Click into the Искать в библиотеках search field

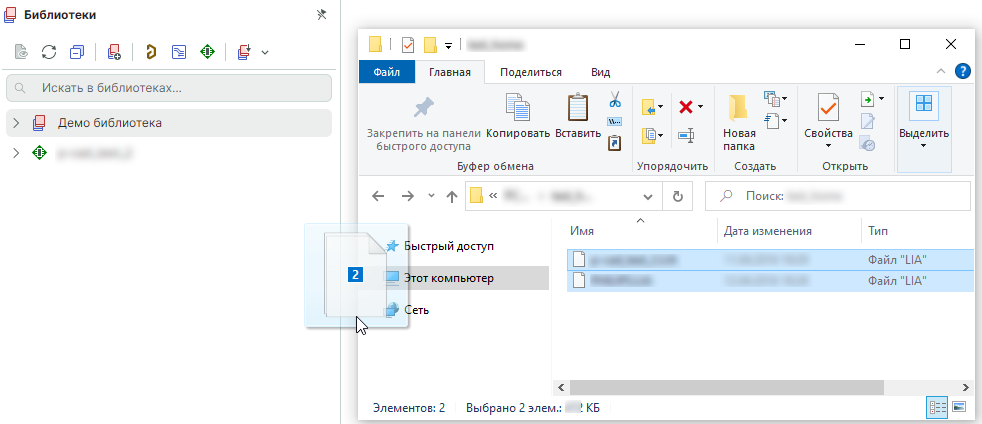point(169,88)
